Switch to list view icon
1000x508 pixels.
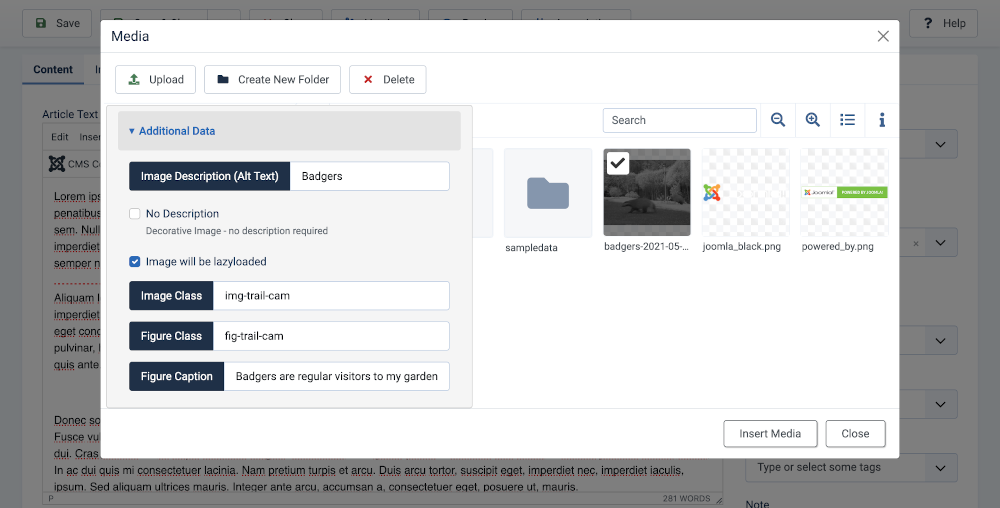(847, 120)
